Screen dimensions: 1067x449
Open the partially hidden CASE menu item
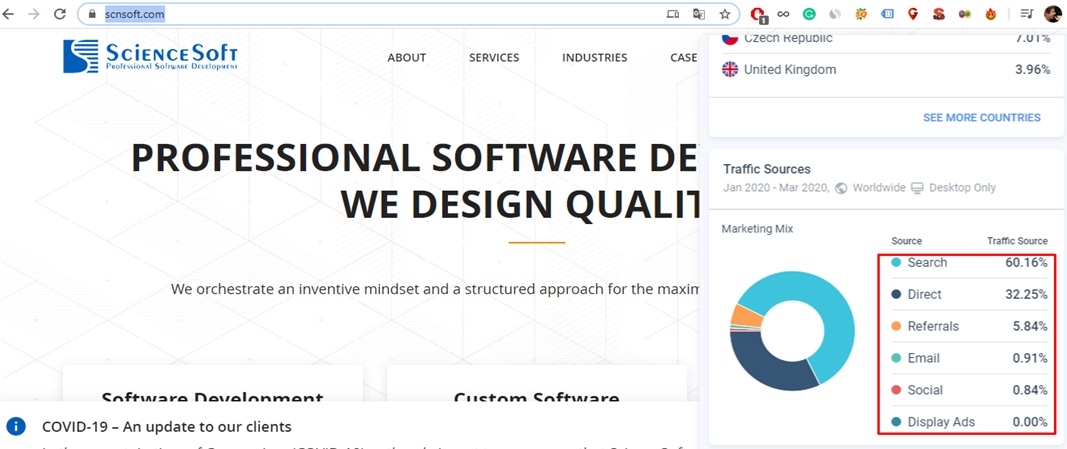(684, 58)
